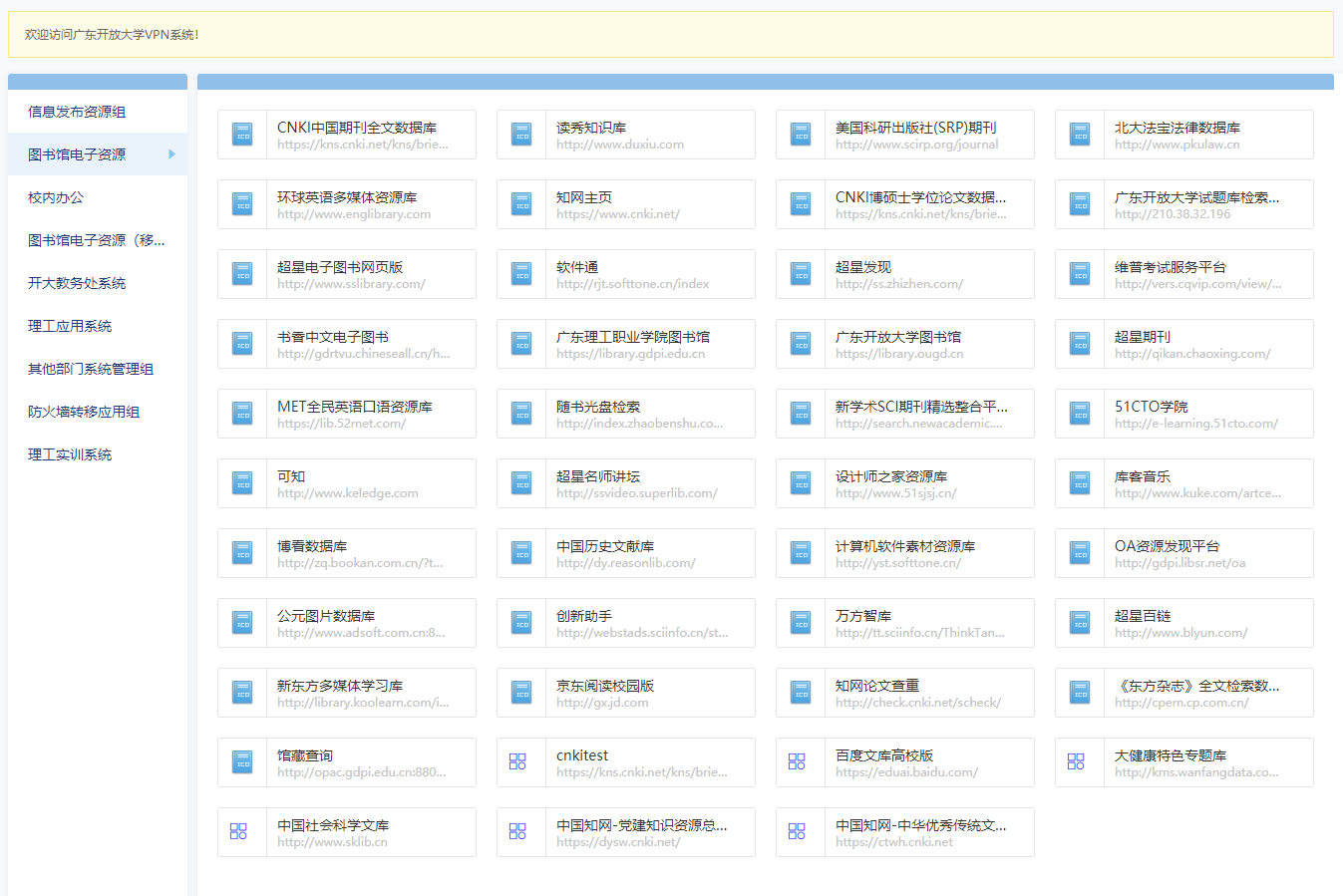Click the http://www.blyun.com/ URL text

coord(1181,633)
